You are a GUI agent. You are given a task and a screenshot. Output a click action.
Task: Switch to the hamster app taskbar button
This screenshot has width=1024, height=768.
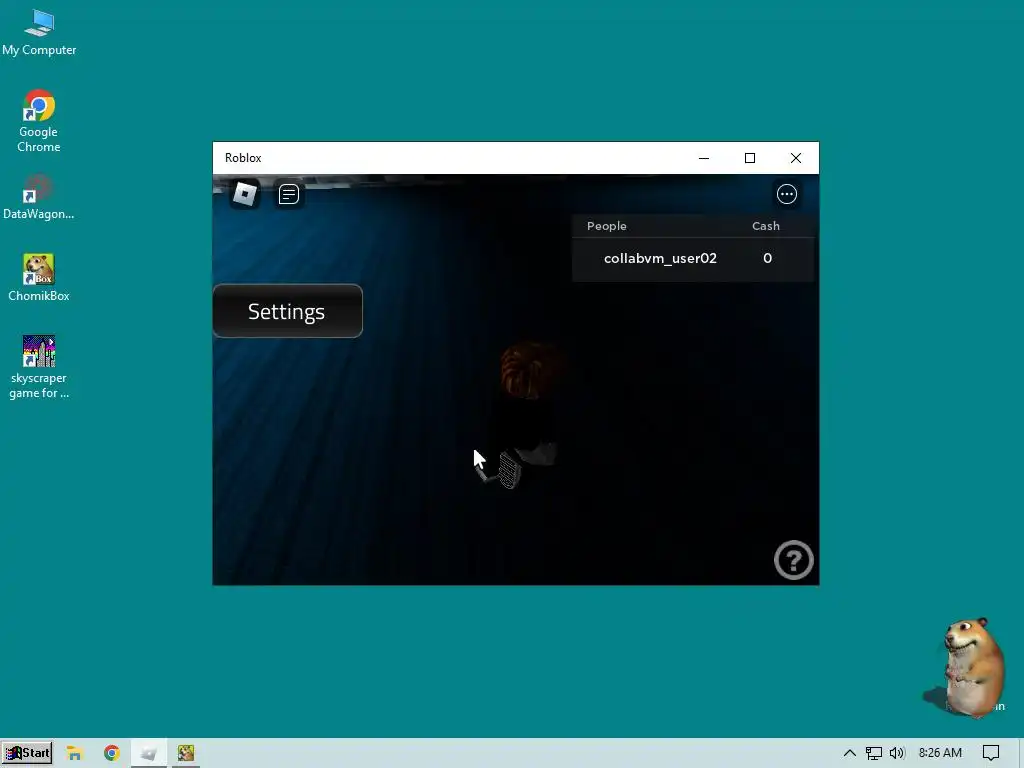point(186,753)
